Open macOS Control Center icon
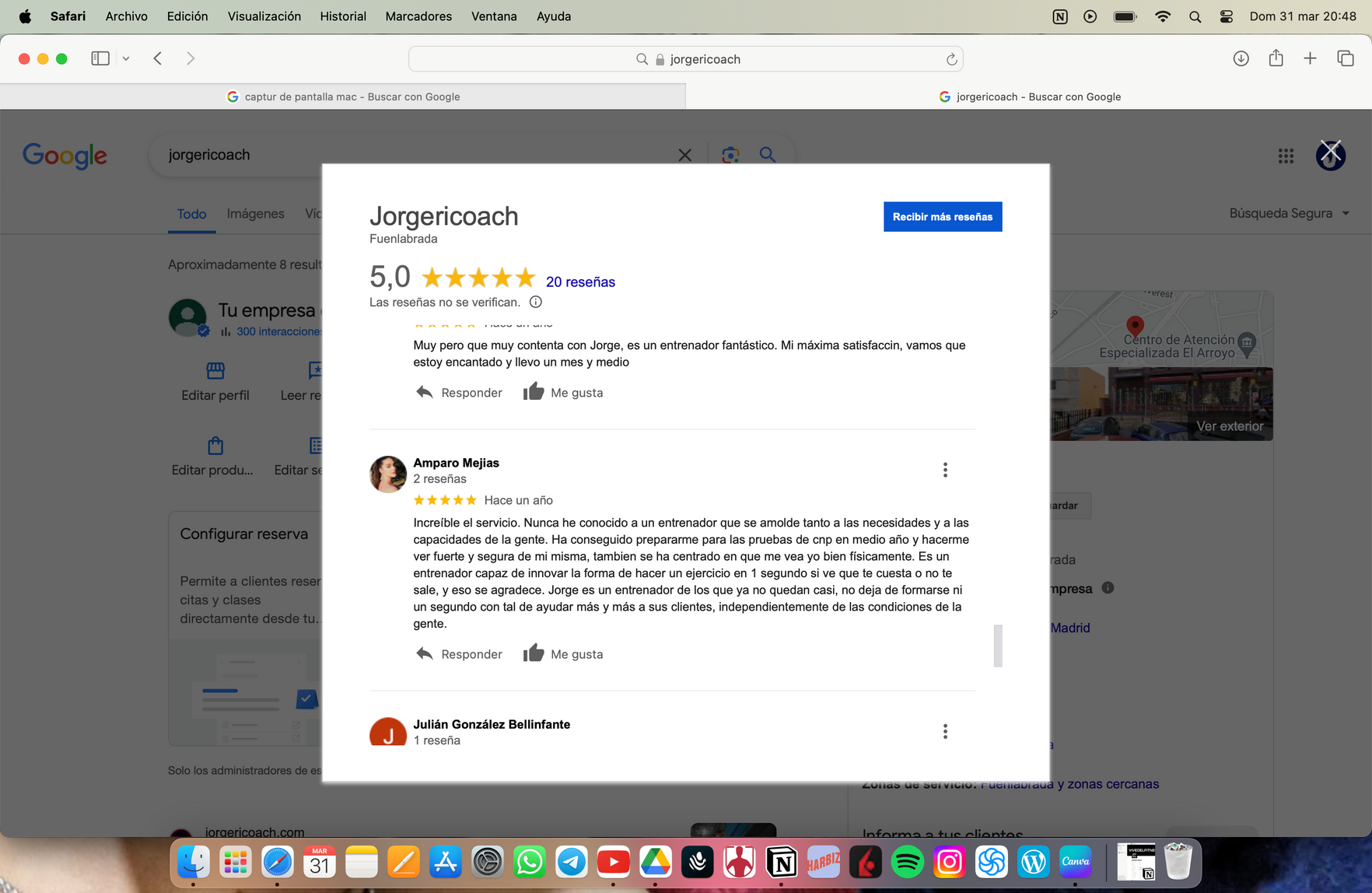Image resolution: width=1372 pixels, height=893 pixels. pos(1227,16)
